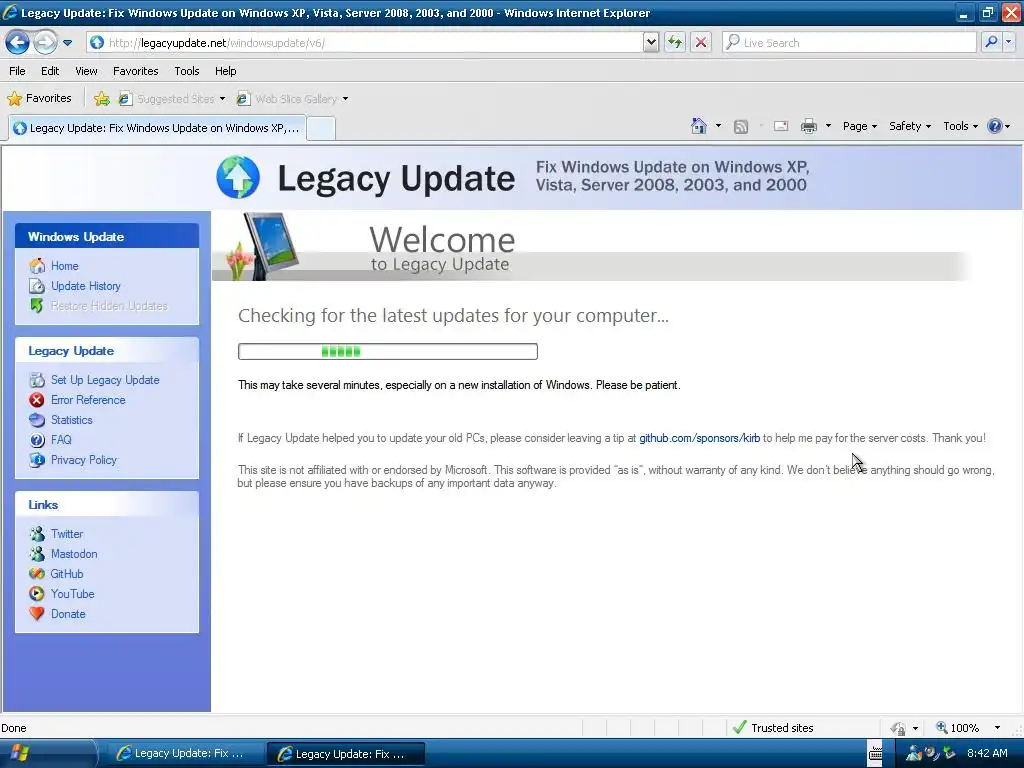Click the Update History clock icon
Image resolution: width=1024 pixels, height=768 pixels.
tap(37, 286)
